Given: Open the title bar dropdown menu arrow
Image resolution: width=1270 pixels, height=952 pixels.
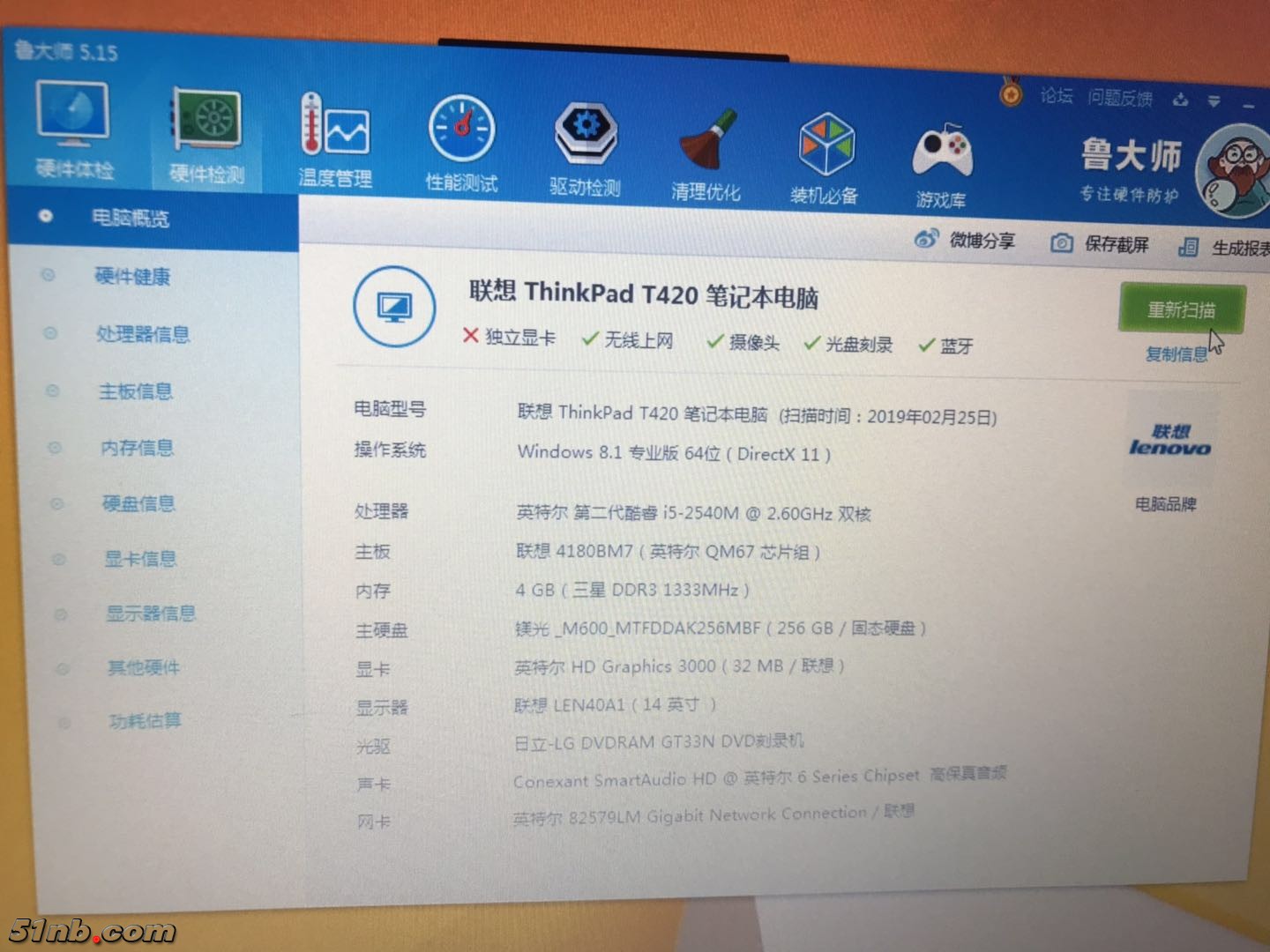Looking at the screenshot, I should click(1214, 101).
